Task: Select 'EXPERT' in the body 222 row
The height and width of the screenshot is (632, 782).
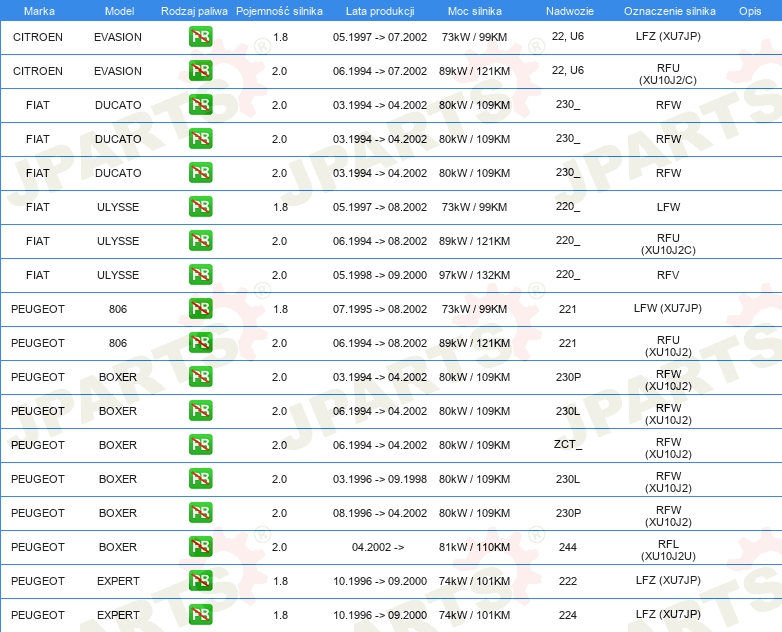Action: (118, 581)
